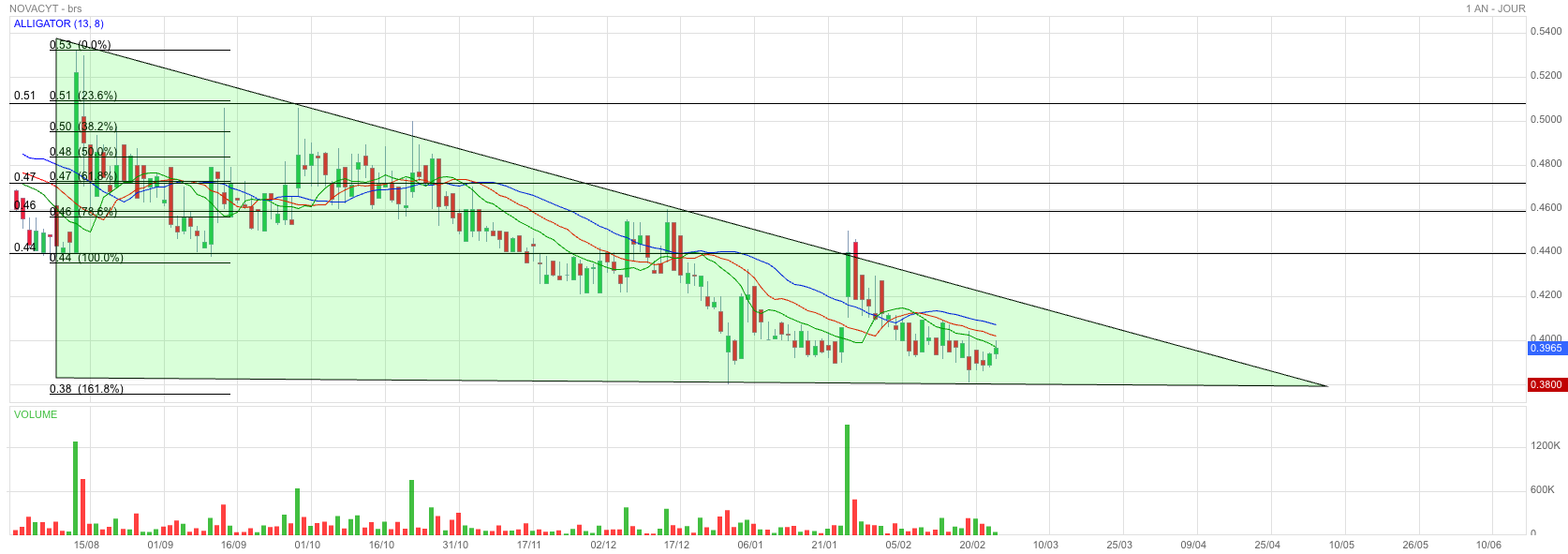This screenshot has width=1568, height=554.
Task: Click date label 01/10 on time axis
Action: 307,545
